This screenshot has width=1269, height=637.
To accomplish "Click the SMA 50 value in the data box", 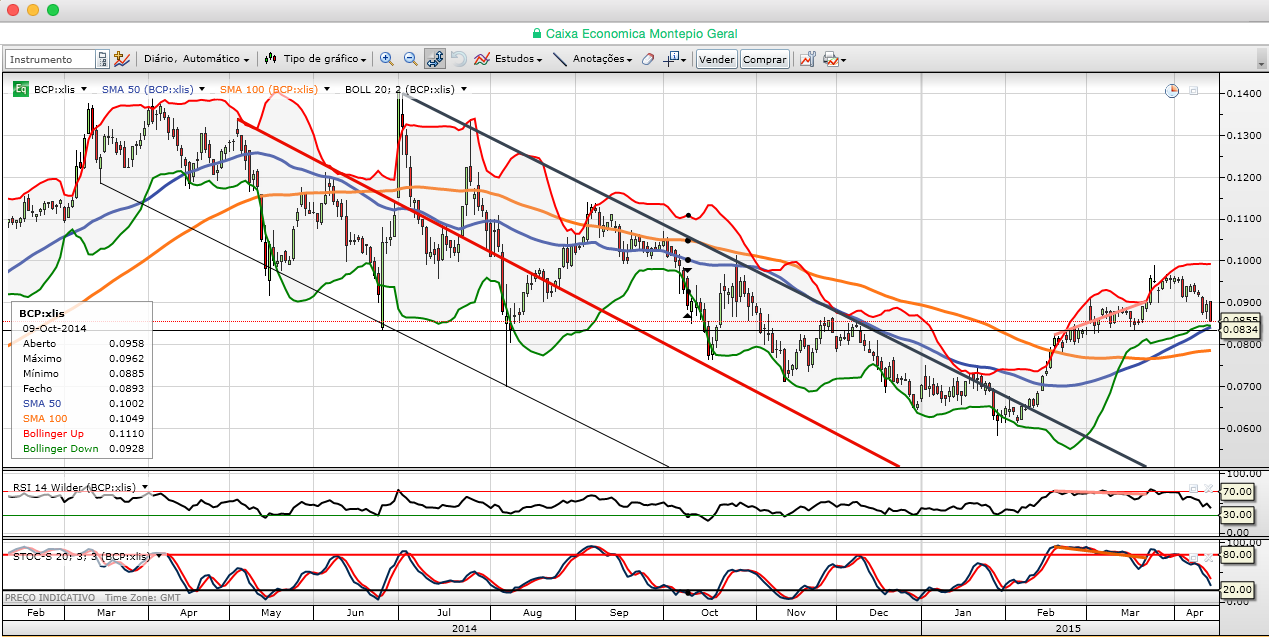I will pos(127,403).
